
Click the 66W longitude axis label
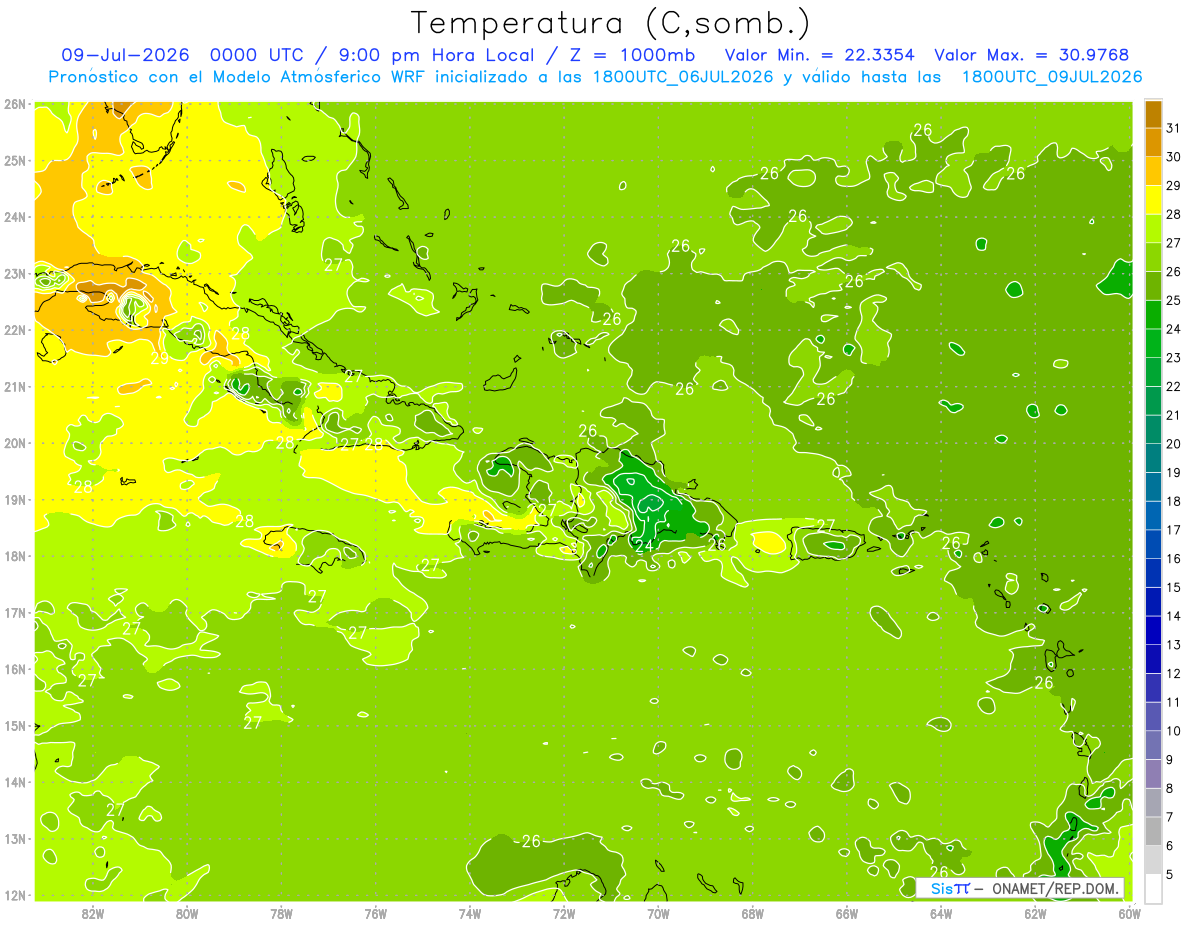pyautogui.click(x=847, y=913)
